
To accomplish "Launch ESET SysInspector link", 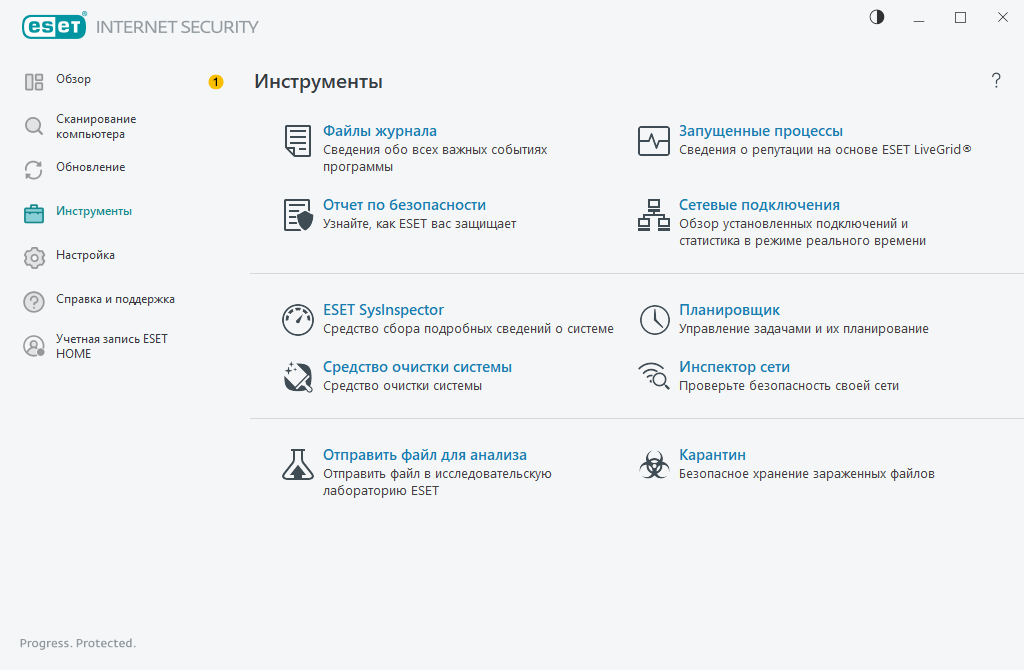I will [x=383, y=310].
